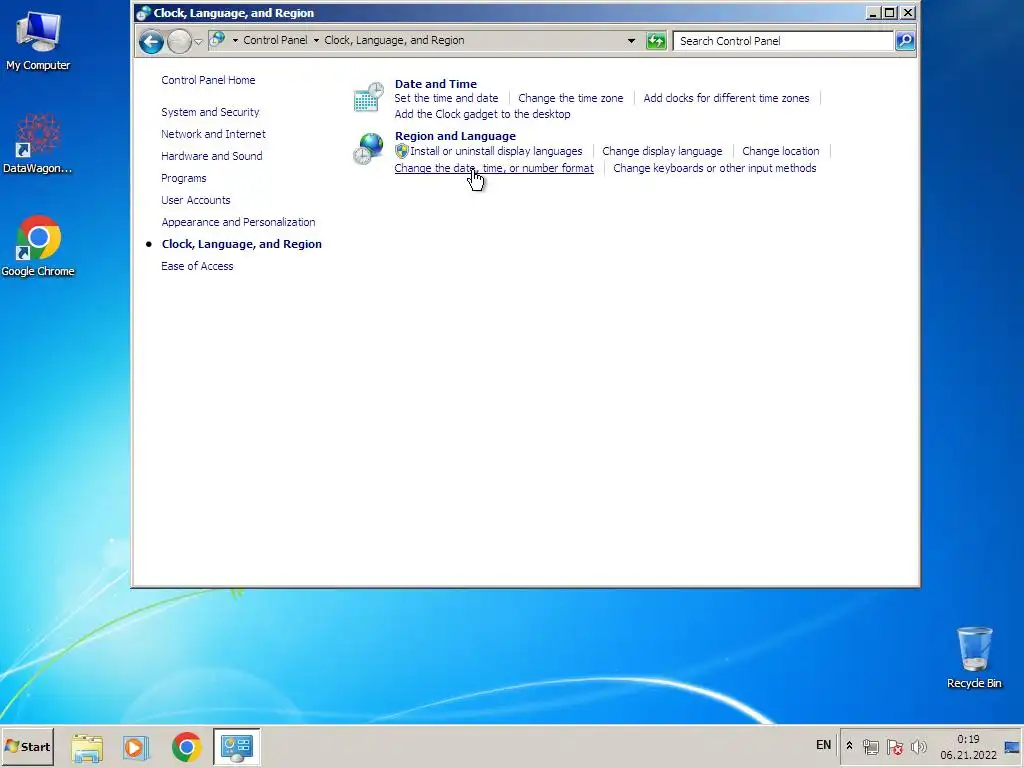Open the Date and Time calendar icon
This screenshot has width=1024, height=768.
pos(368,97)
